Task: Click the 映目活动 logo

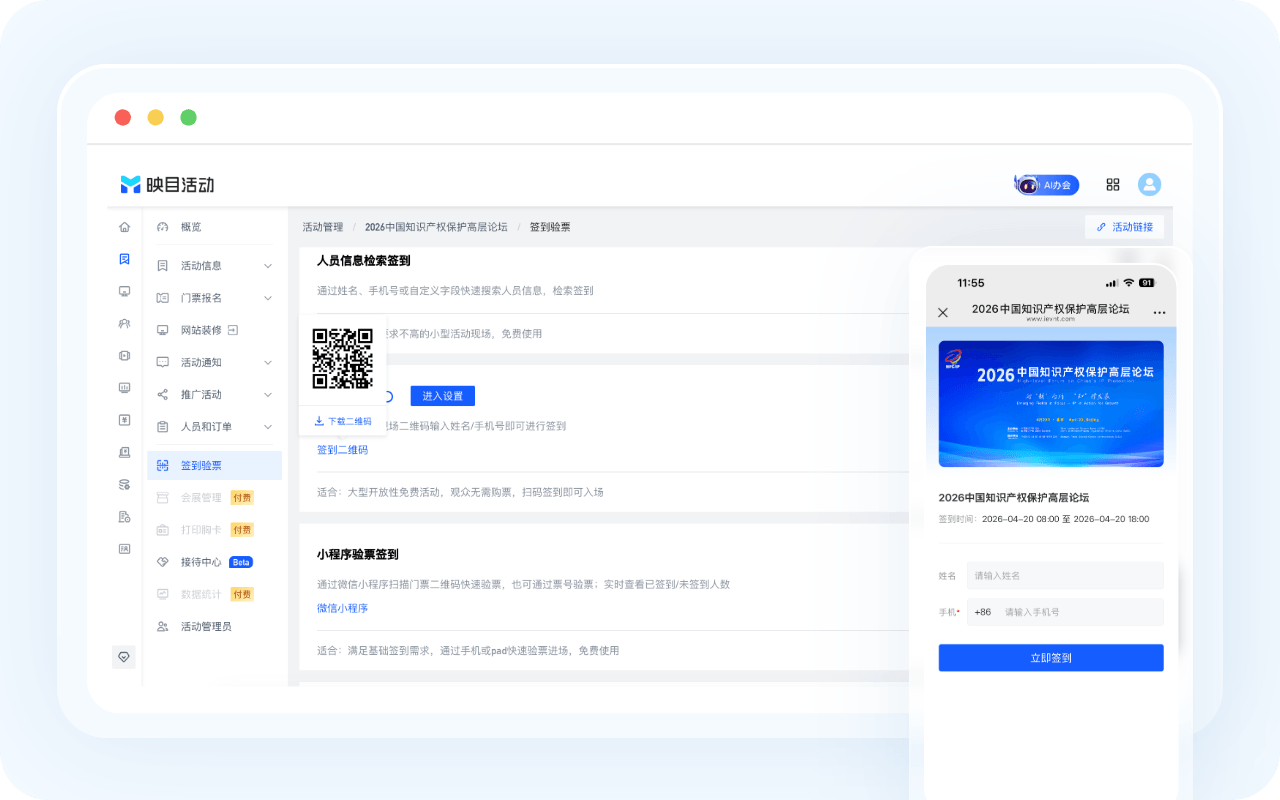Action: [x=167, y=184]
